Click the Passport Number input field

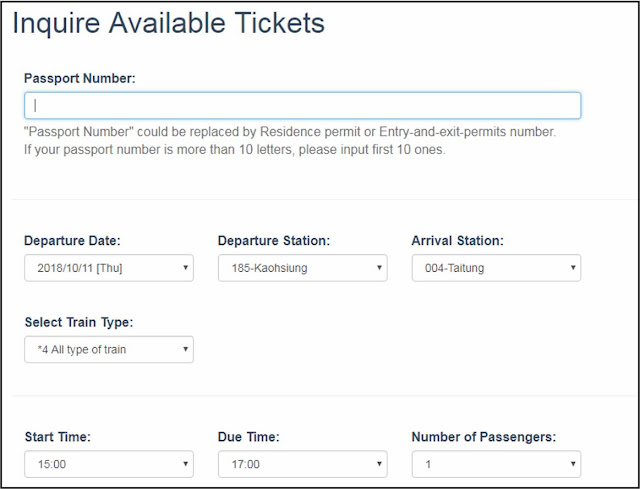coord(302,106)
